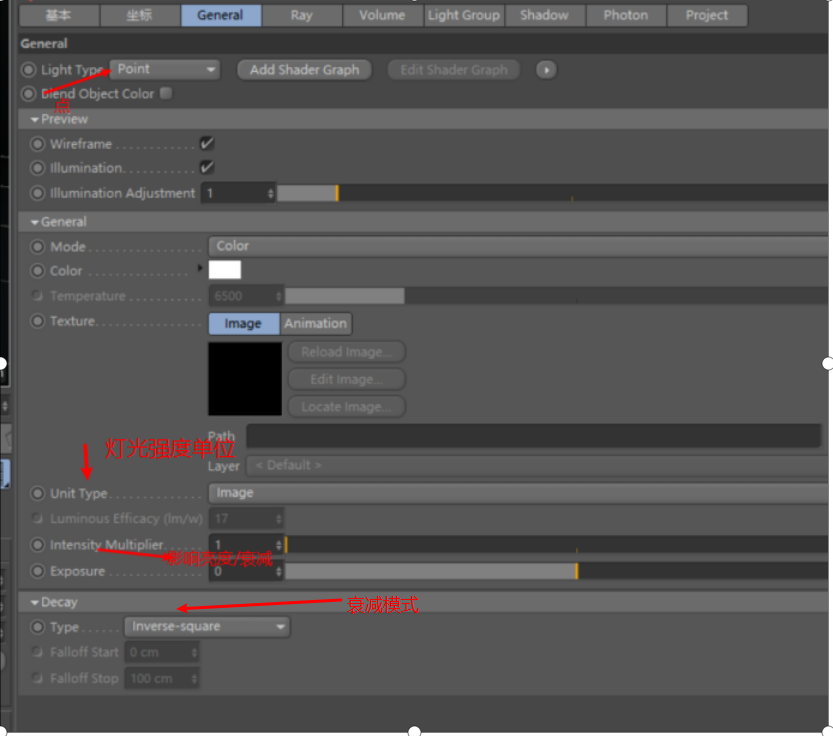The height and width of the screenshot is (736, 833).
Task: Click the Illumination Adjustment slider
Action: [x=552, y=193]
